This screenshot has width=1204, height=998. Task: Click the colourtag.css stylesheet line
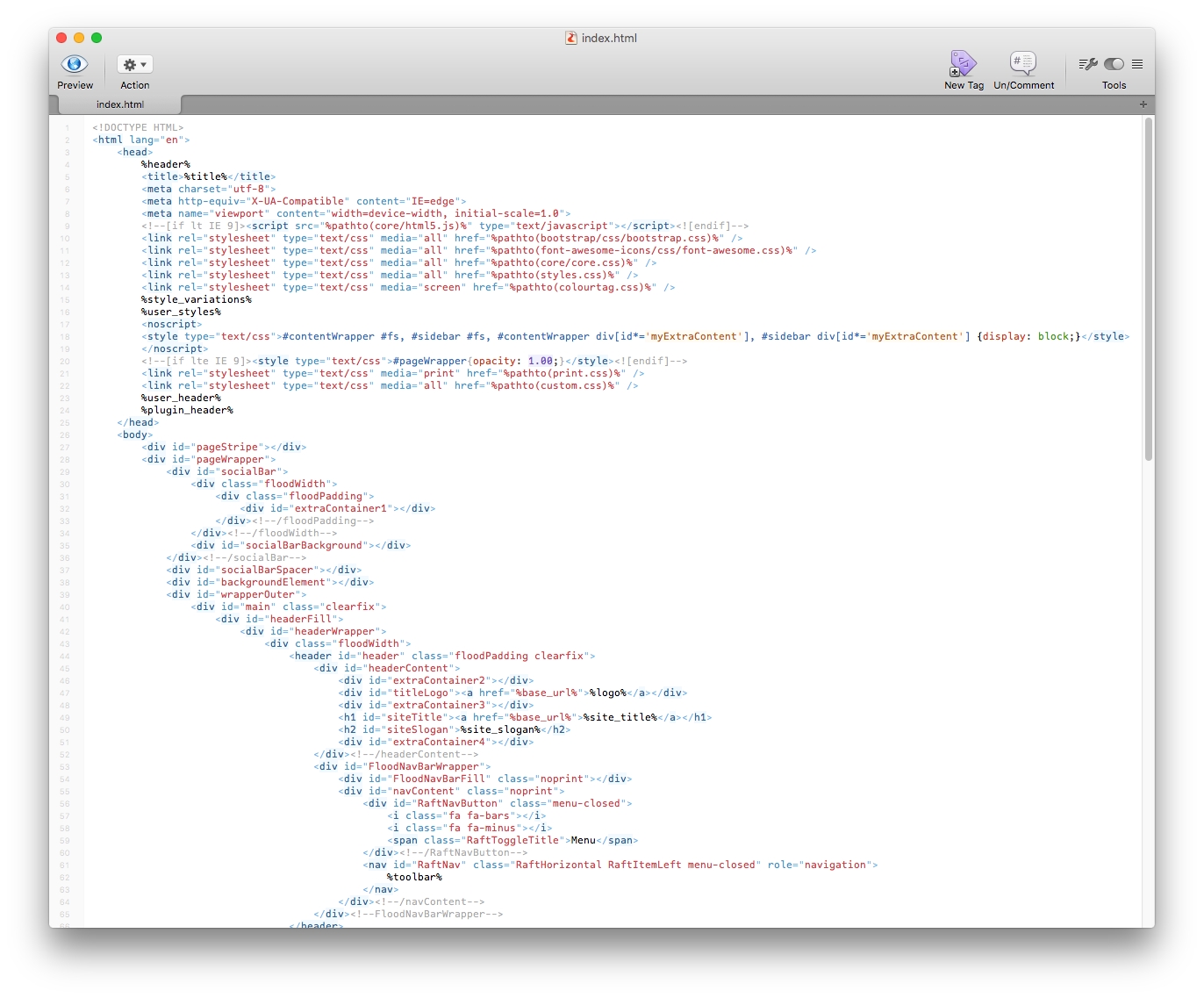(x=408, y=287)
